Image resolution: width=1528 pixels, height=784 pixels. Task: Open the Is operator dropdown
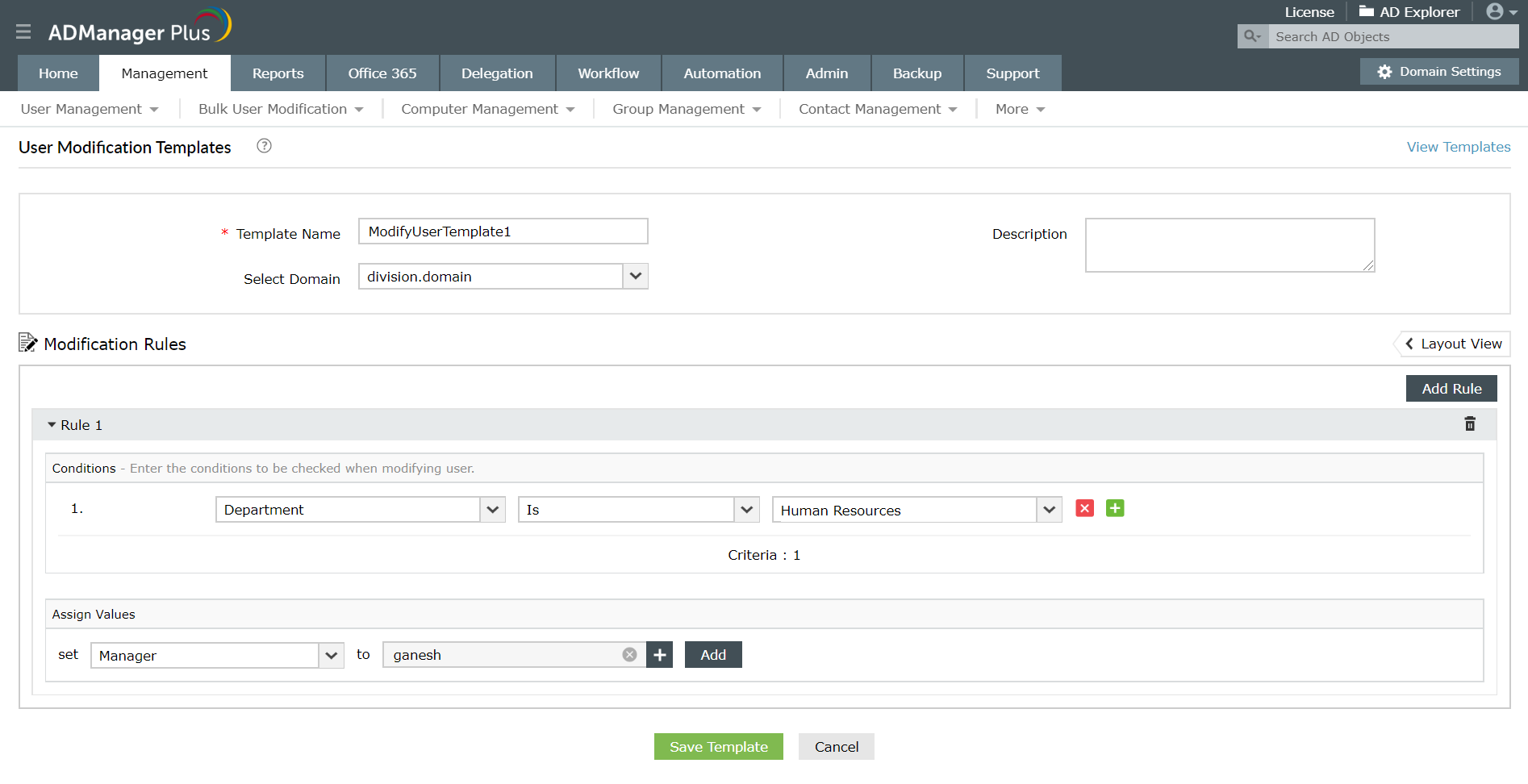(747, 510)
